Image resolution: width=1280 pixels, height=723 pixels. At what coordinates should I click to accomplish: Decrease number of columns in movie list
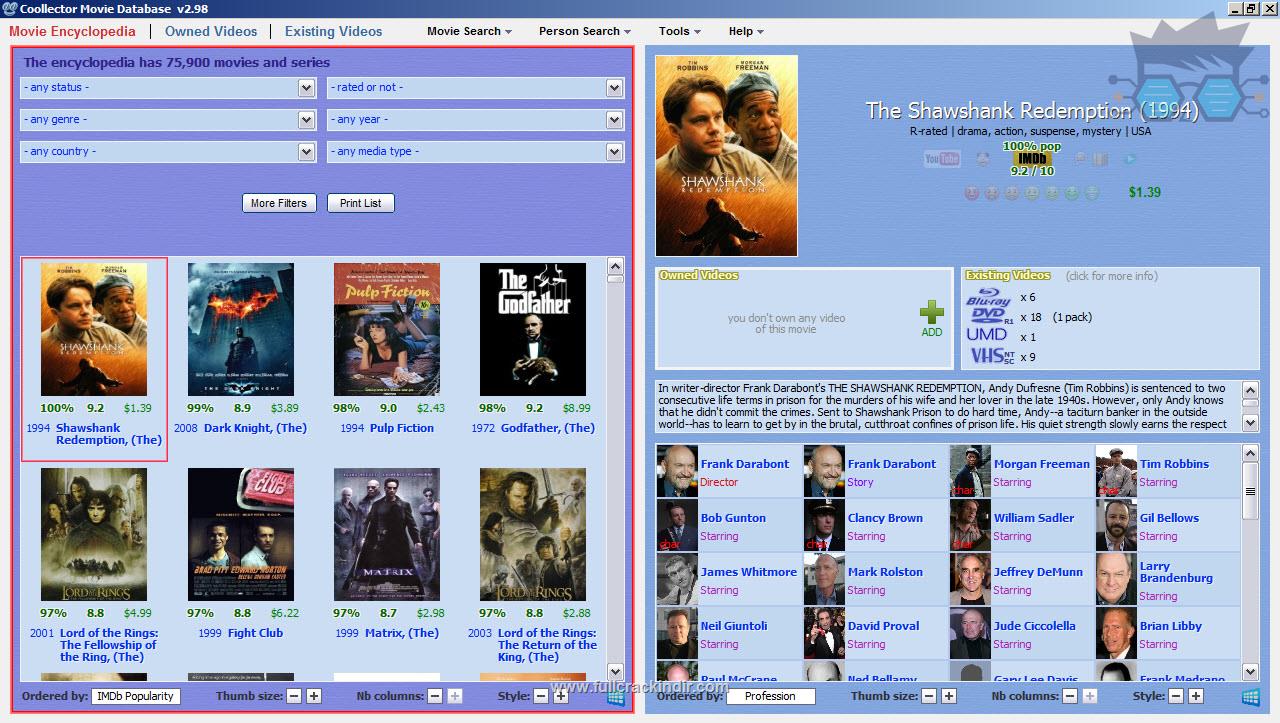[435, 696]
